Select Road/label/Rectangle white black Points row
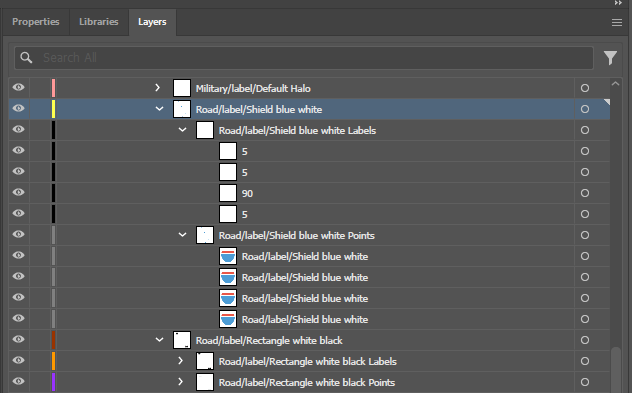The width and height of the screenshot is (632, 393). pyautogui.click(x=309, y=382)
